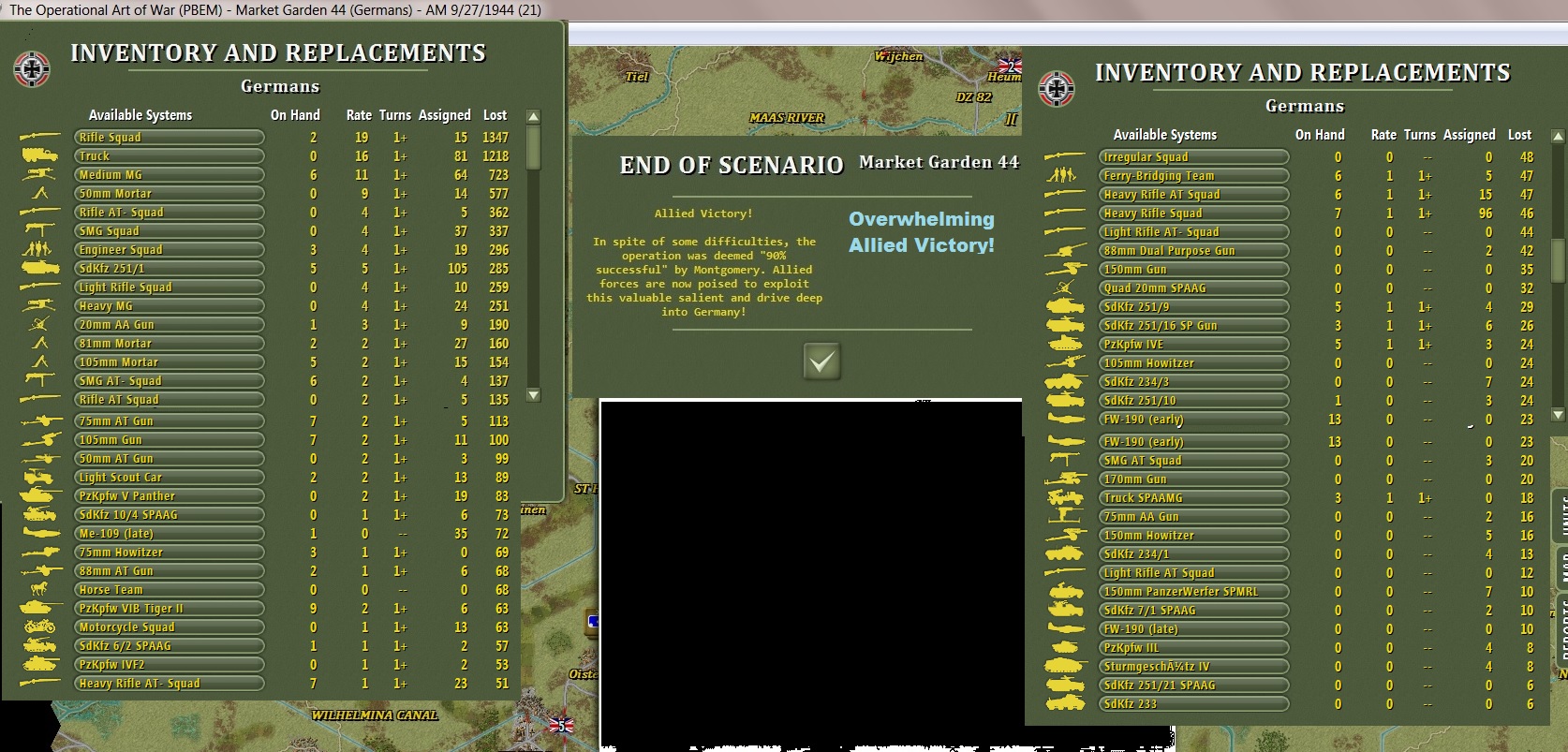Select the Truck silhouette icon
1568x752 pixels.
(39, 156)
